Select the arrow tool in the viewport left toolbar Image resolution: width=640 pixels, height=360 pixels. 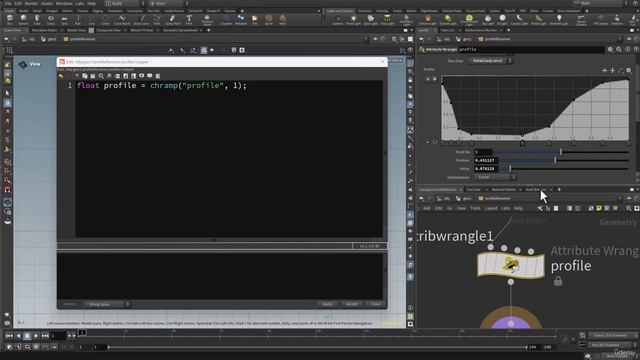click(x=7, y=93)
